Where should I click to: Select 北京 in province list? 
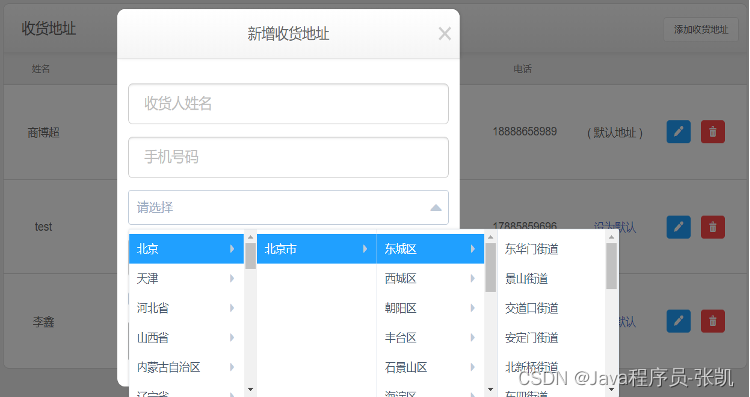click(186, 249)
